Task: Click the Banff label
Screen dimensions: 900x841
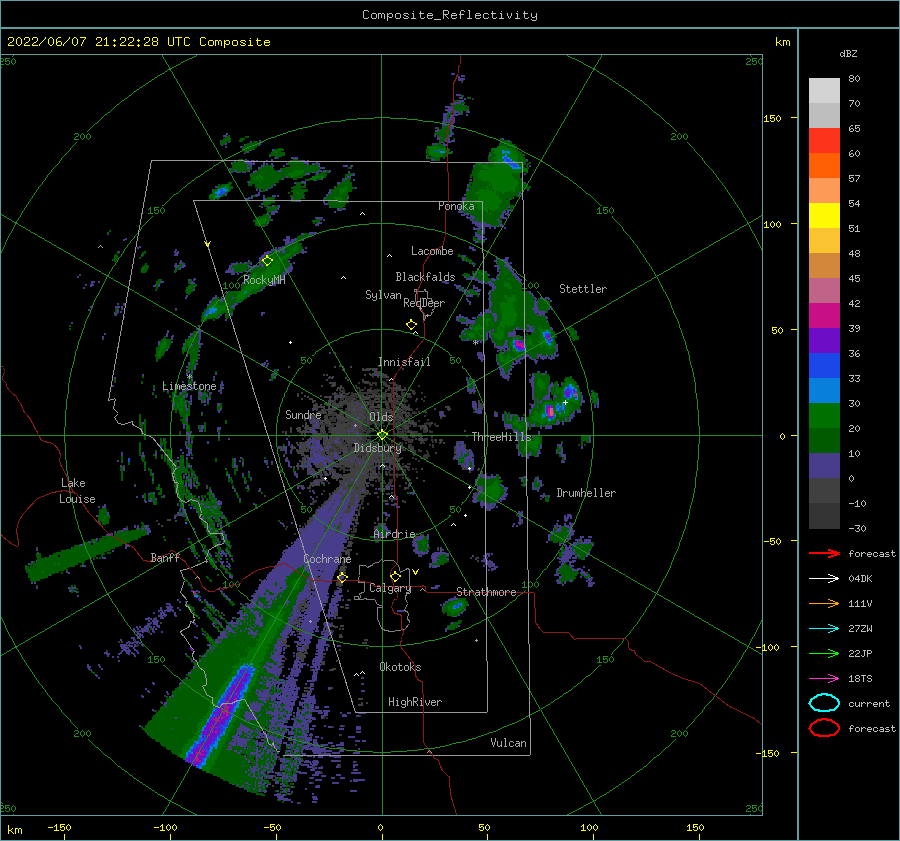Action: [x=165, y=557]
